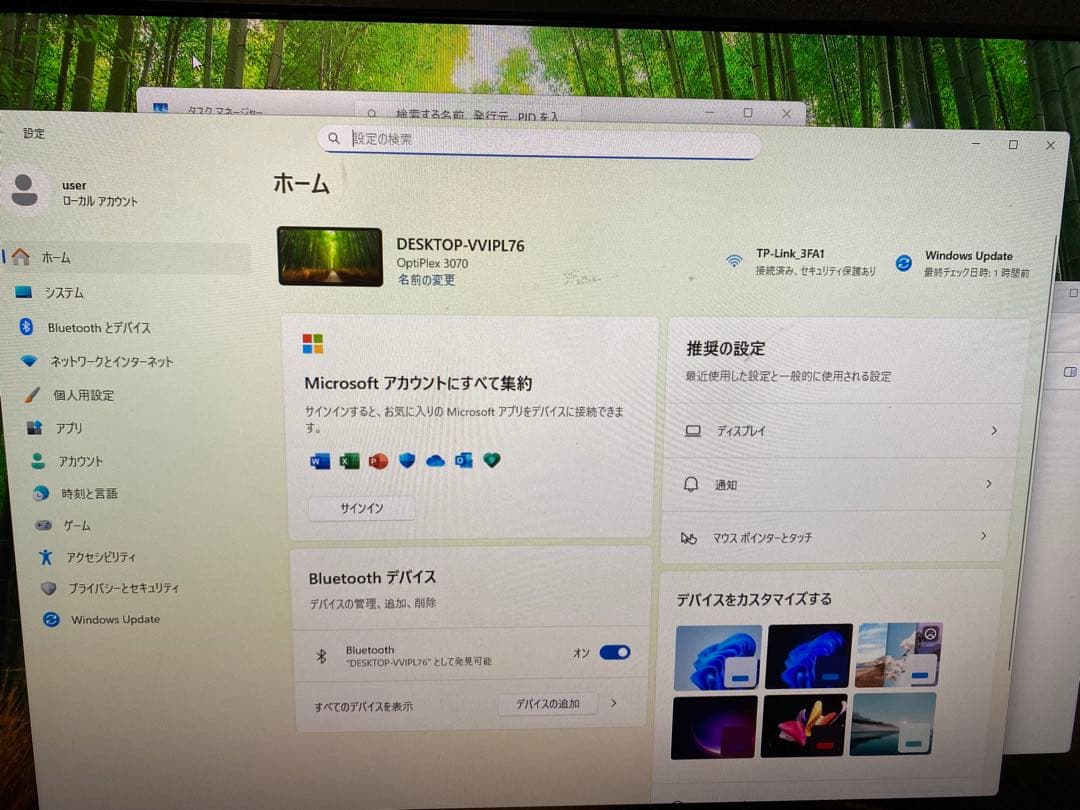Turn off the Bluetooth オン toggle

coord(614,652)
